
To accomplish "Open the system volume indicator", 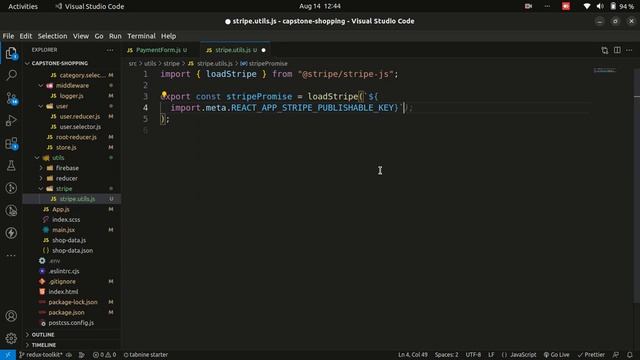I will (600, 6).
